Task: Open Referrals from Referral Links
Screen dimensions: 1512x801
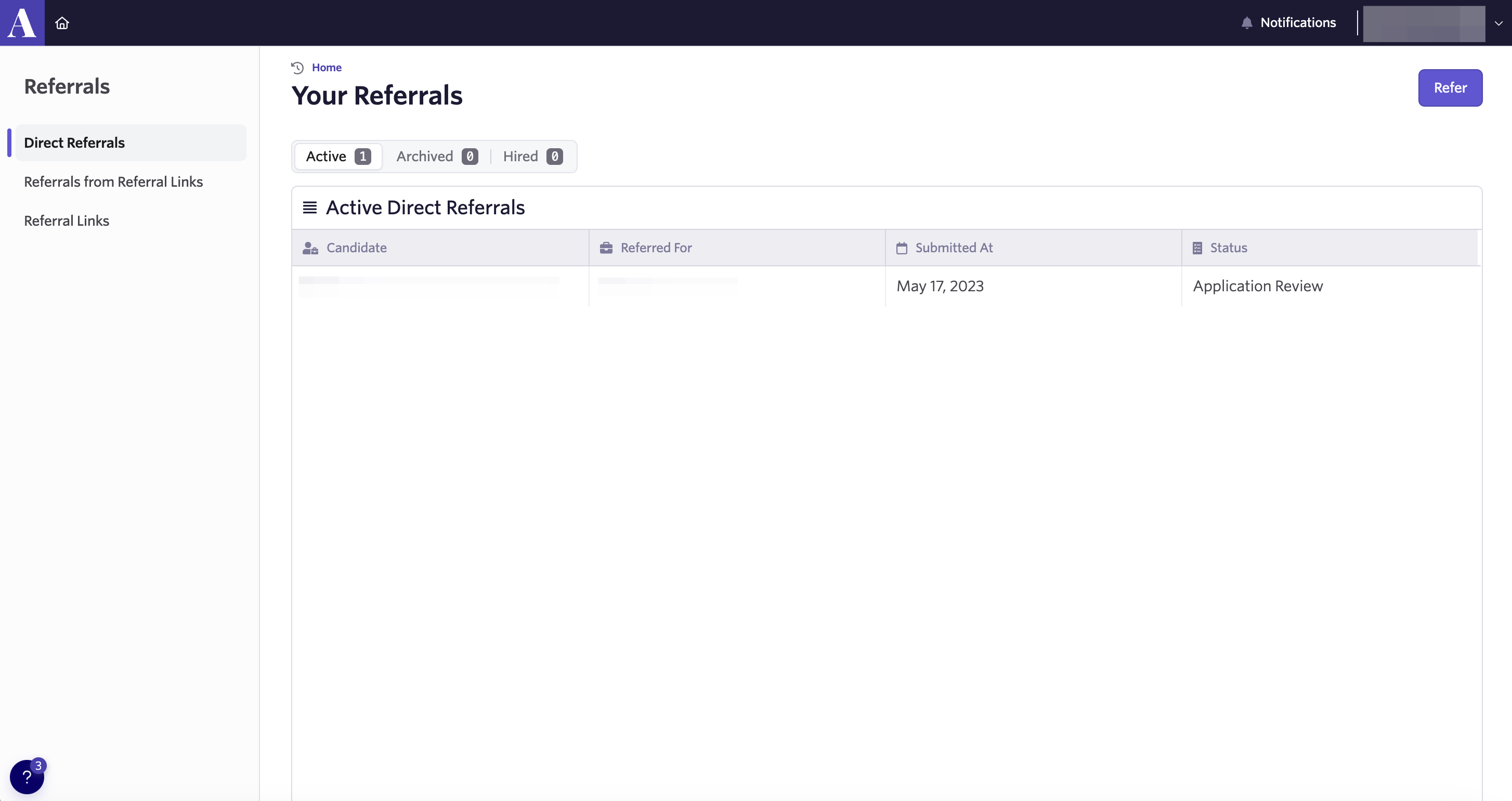Action: (113, 182)
